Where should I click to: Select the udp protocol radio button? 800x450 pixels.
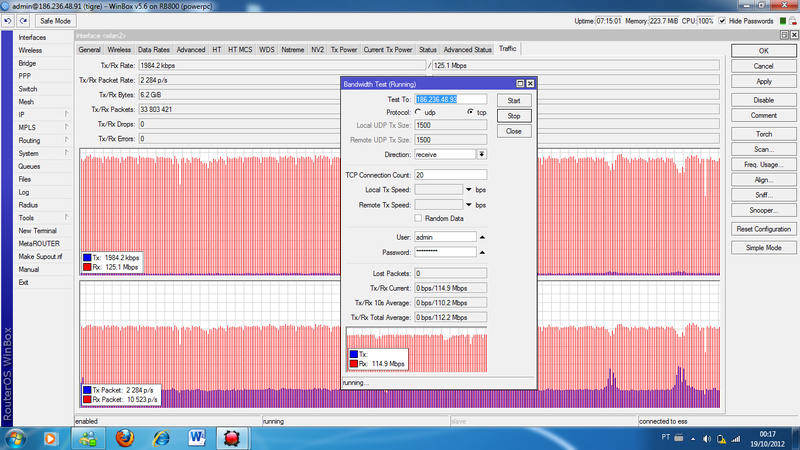click(418, 112)
